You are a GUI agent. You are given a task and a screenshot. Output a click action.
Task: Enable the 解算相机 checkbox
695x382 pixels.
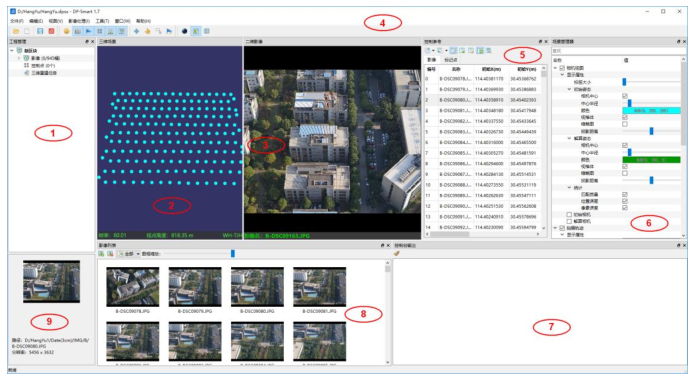pyautogui.click(x=569, y=221)
